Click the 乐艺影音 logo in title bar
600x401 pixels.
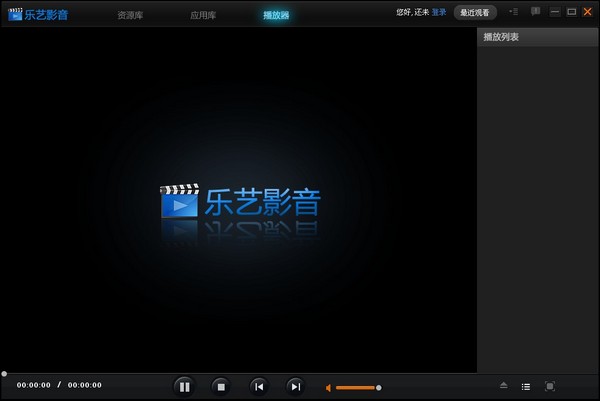[x=39, y=13]
